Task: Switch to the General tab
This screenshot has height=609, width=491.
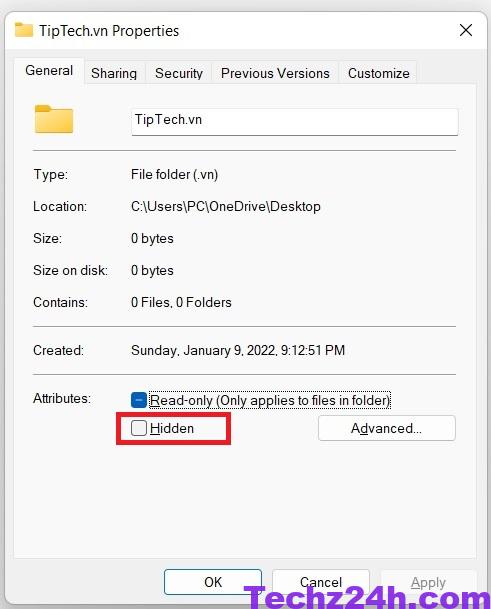Action: coord(49,71)
